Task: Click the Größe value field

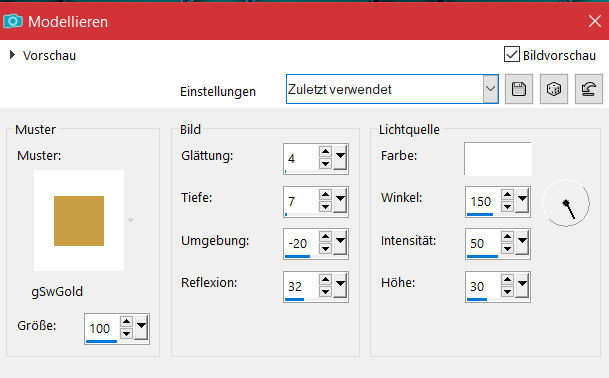Action: (x=102, y=329)
